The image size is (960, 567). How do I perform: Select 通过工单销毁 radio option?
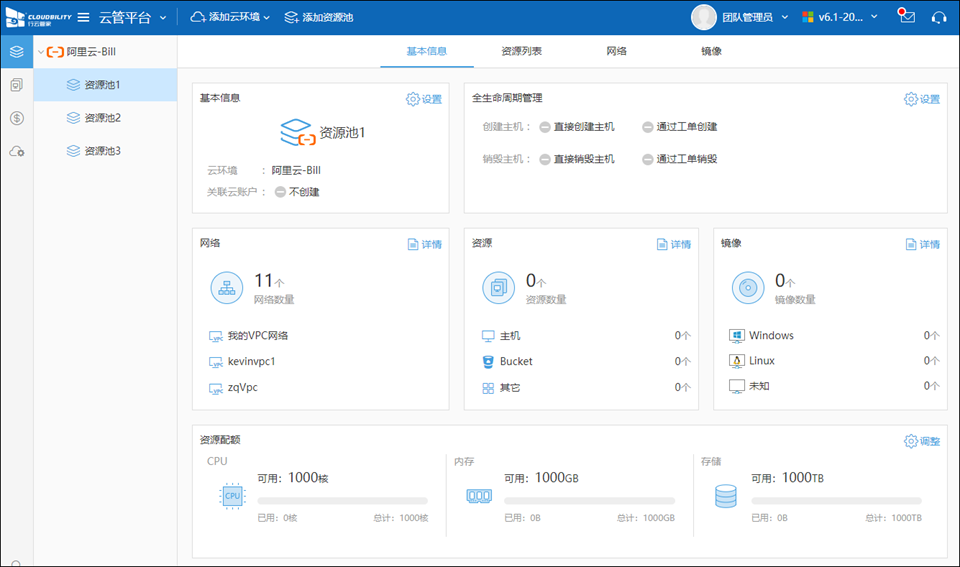pyautogui.click(x=648, y=159)
